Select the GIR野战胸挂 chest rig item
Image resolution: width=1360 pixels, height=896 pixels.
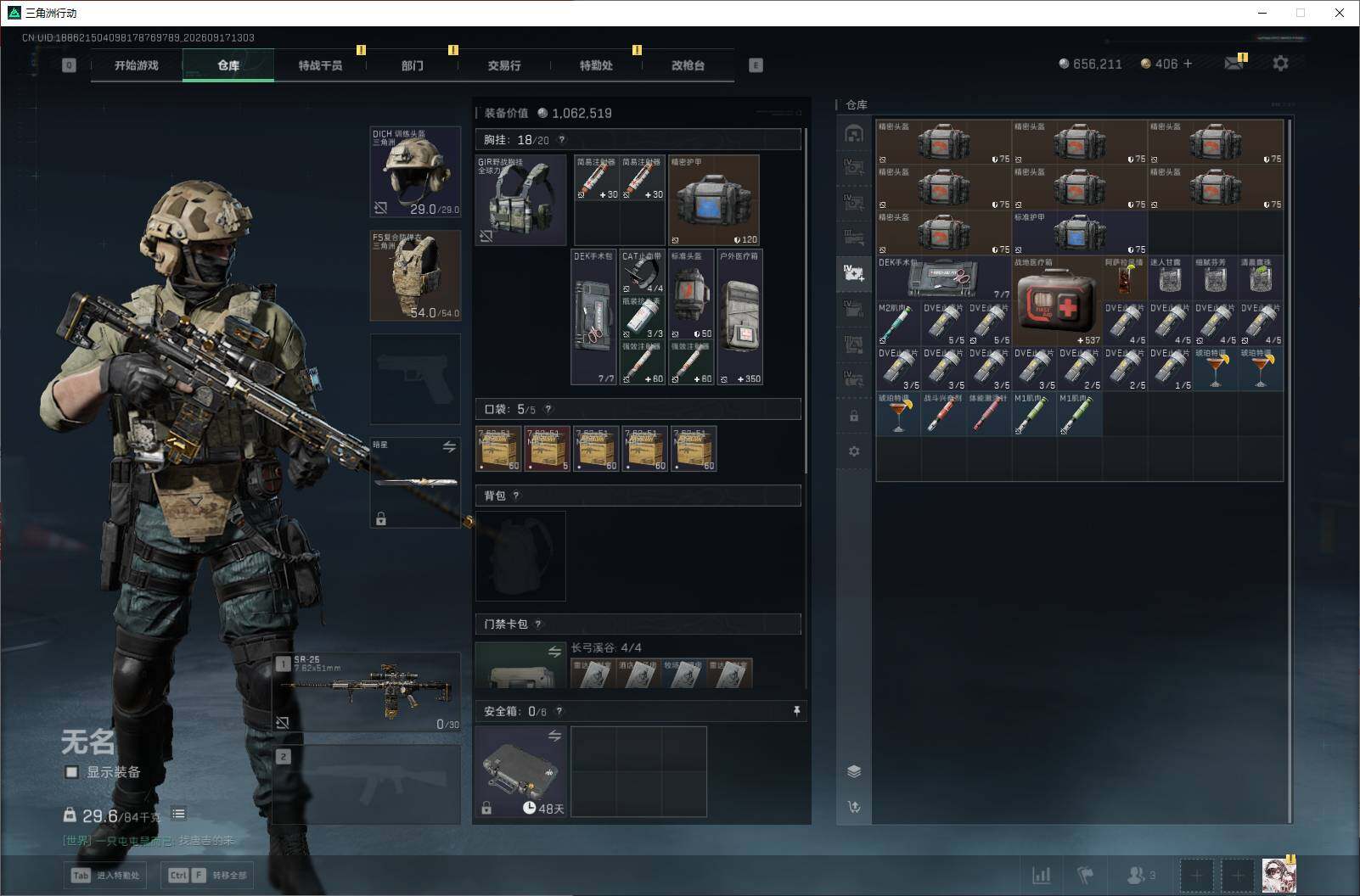[x=521, y=200]
